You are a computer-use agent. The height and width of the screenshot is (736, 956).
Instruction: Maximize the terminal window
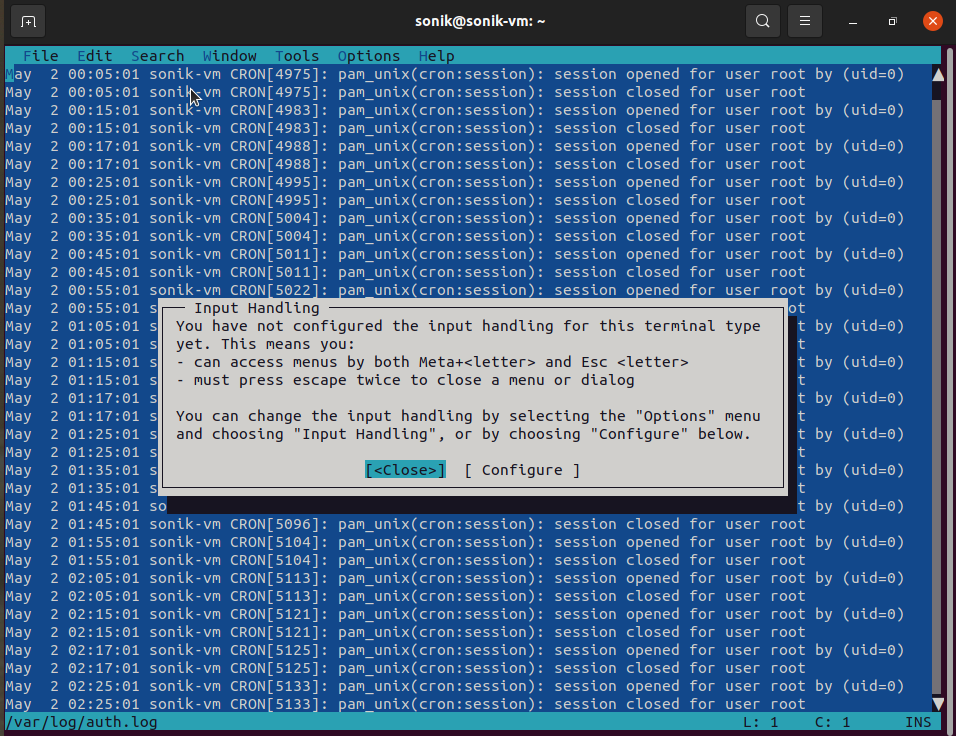click(x=892, y=21)
